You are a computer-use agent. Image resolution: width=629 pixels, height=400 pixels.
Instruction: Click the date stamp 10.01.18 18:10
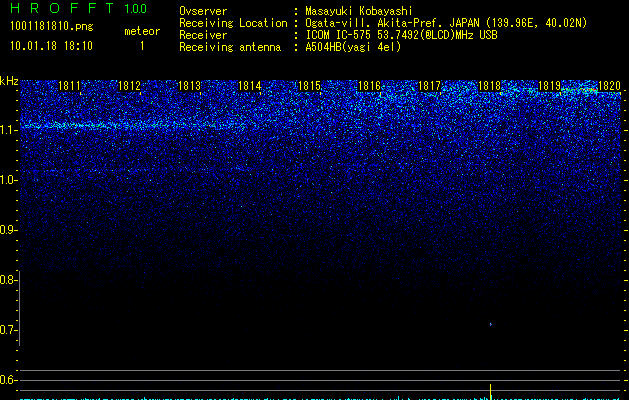51,46
